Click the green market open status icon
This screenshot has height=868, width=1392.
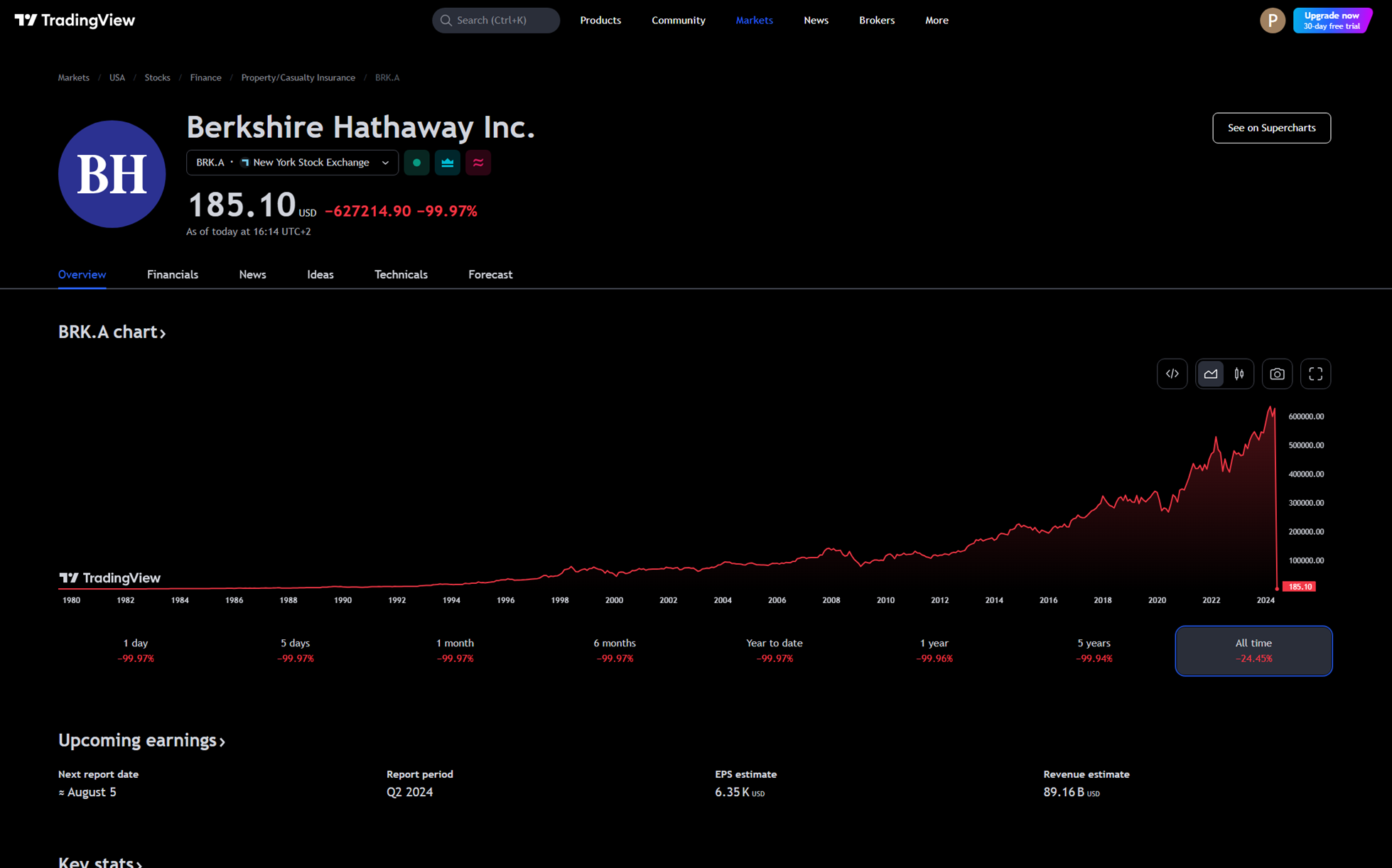(416, 163)
